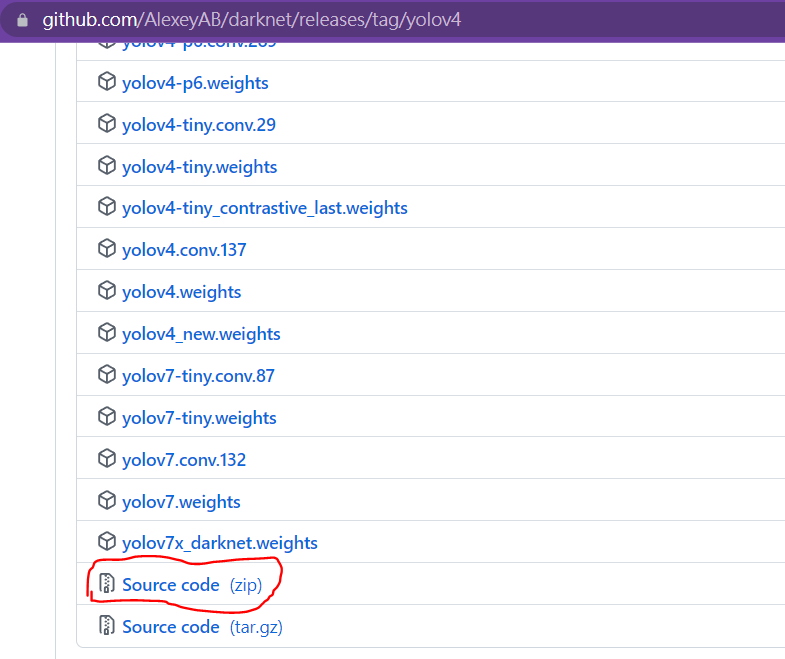Screen dimensions: 785x659
Task: Click the package icon beside yolov7.conv.132
Action: coord(107,458)
